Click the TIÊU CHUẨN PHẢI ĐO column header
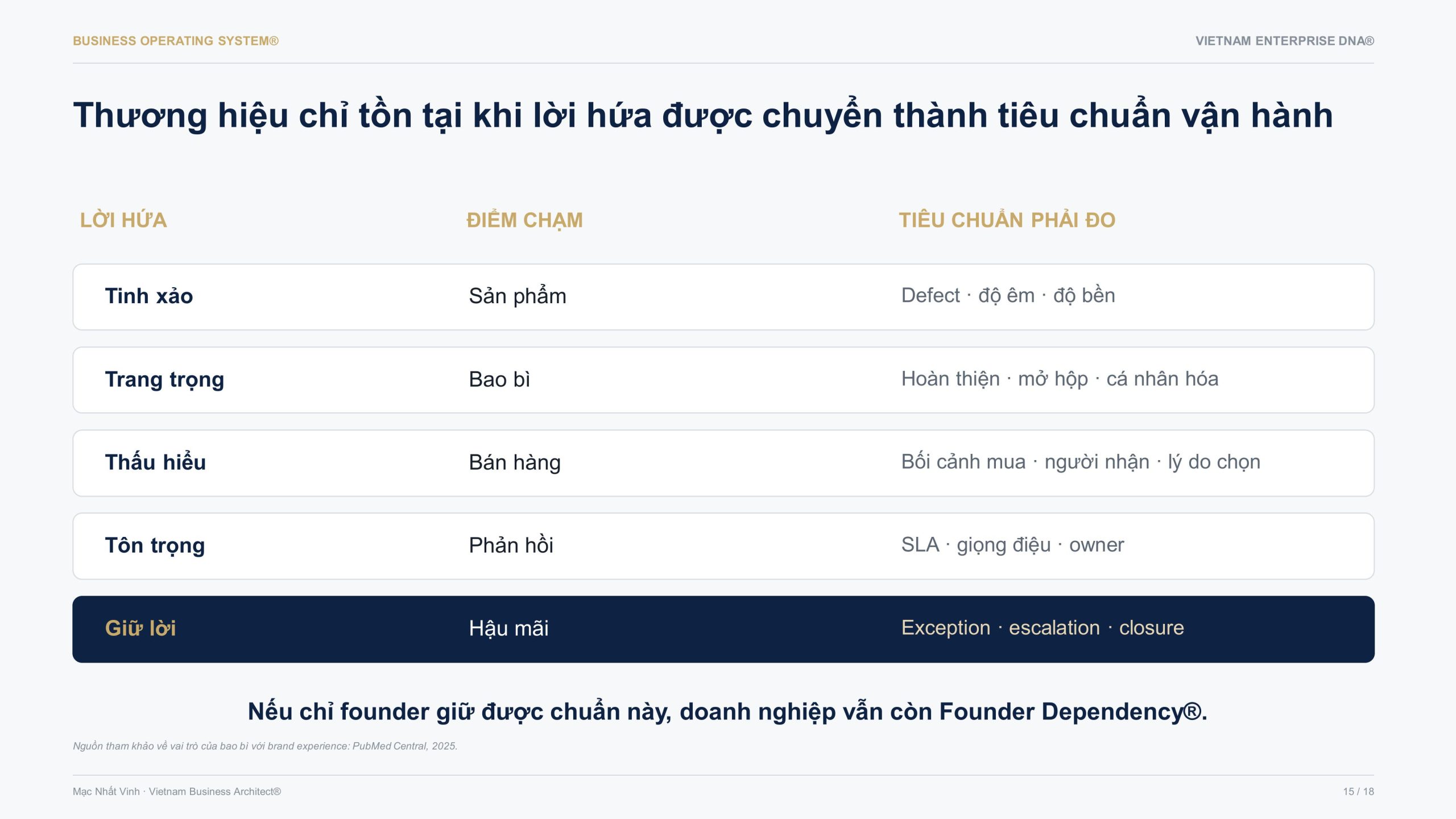 (x=1007, y=220)
